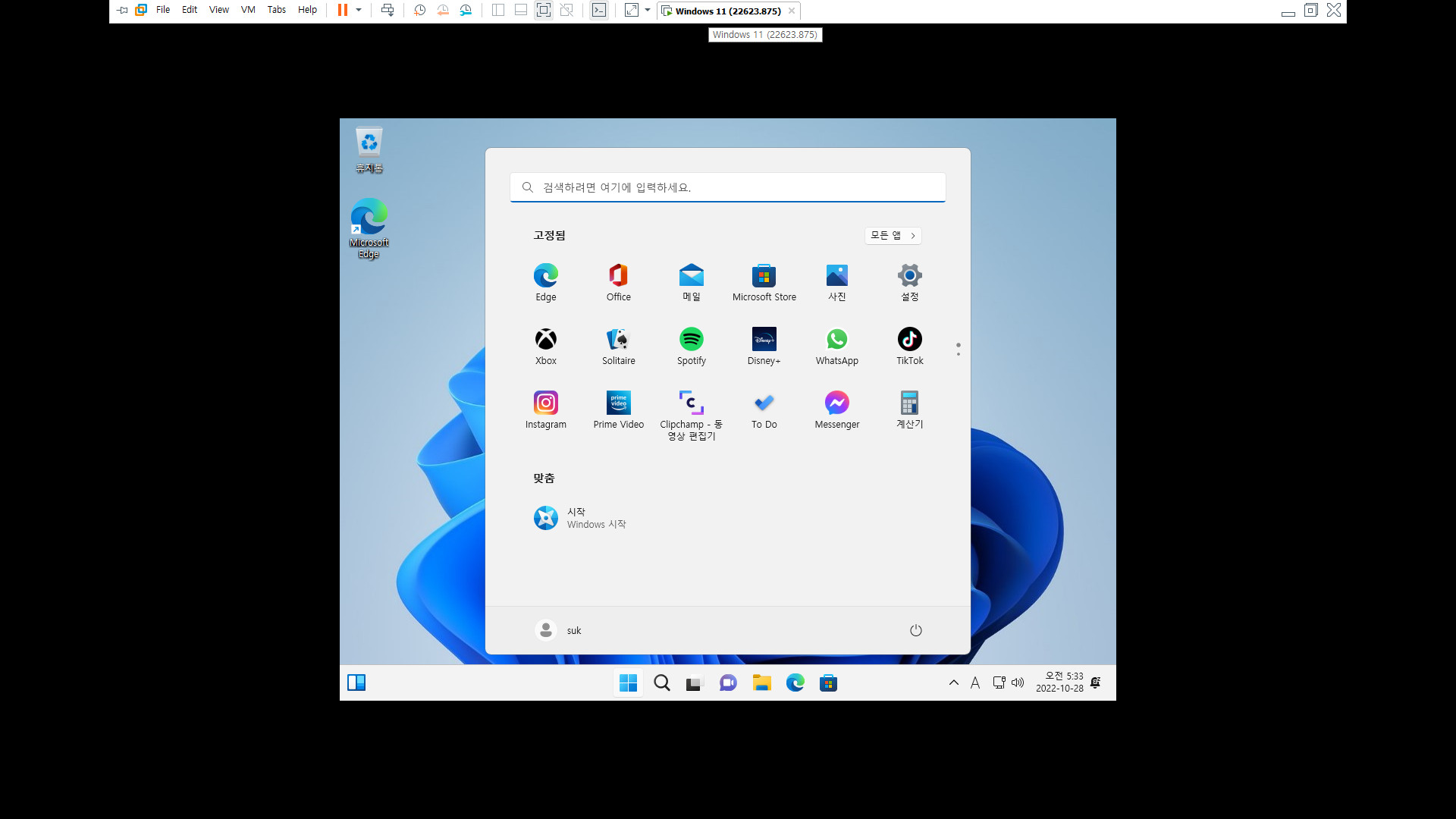Click the taskbar Search magnifier icon
1456x819 pixels.
click(662, 683)
